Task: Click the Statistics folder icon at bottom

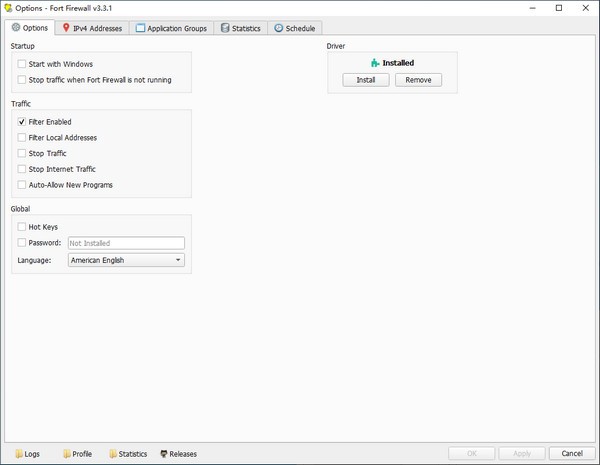Action: (113, 454)
